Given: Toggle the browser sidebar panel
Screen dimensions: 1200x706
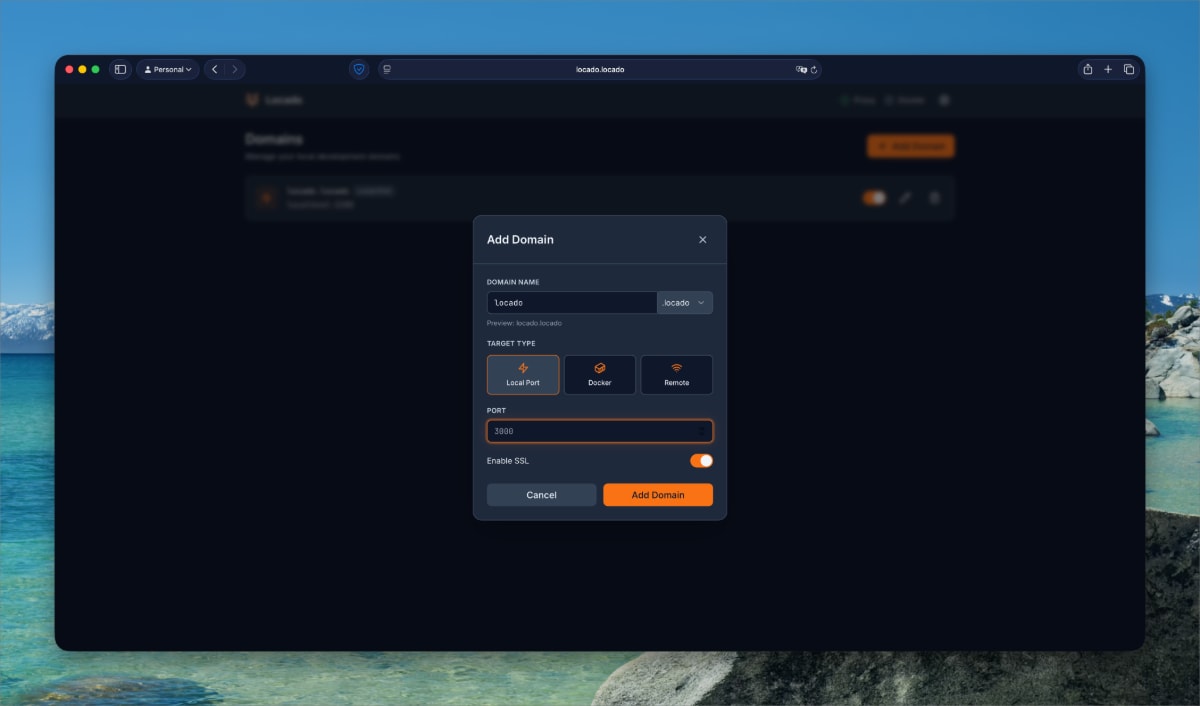Looking at the screenshot, I should [120, 69].
